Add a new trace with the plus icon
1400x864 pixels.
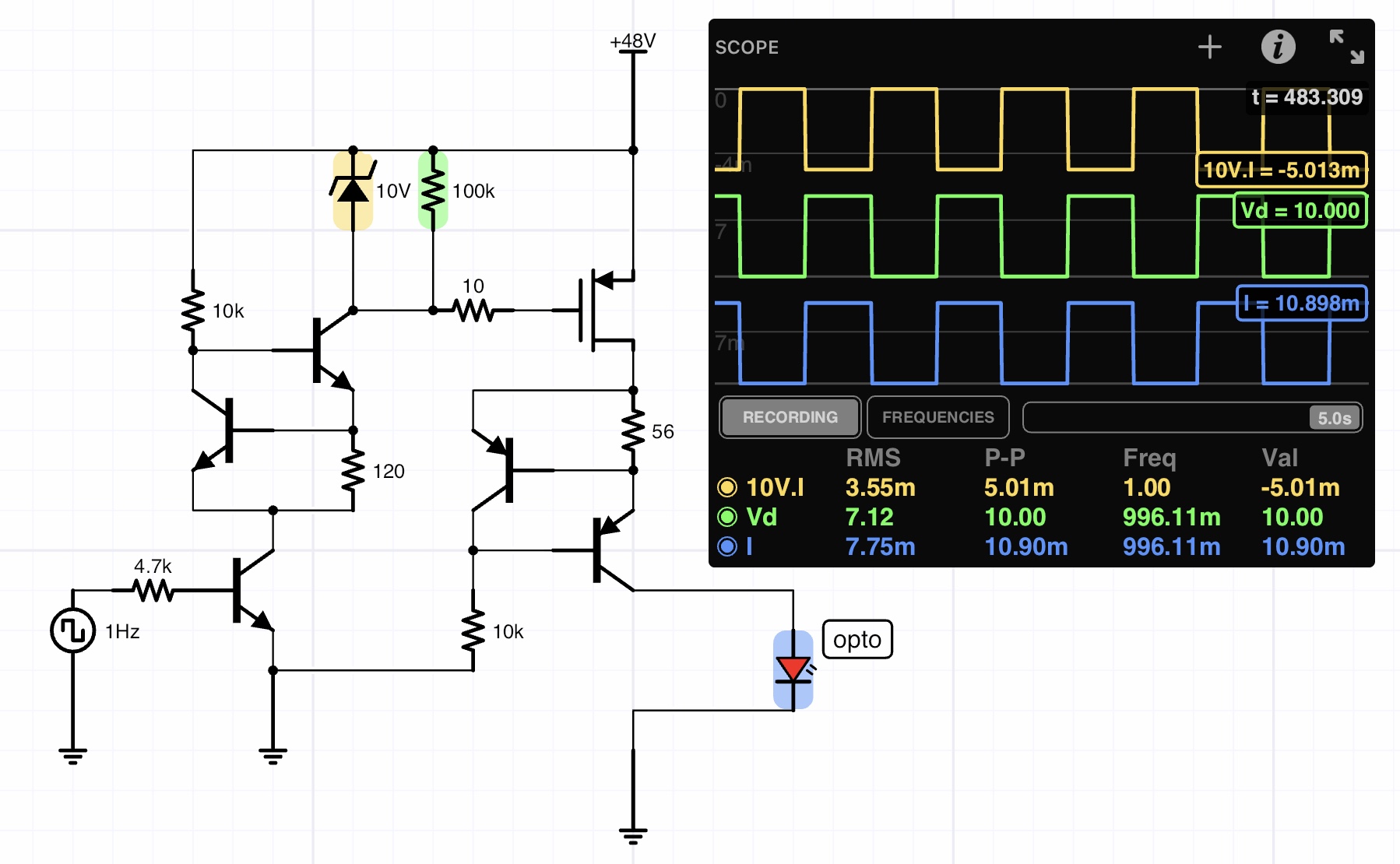[x=1209, y=47]
